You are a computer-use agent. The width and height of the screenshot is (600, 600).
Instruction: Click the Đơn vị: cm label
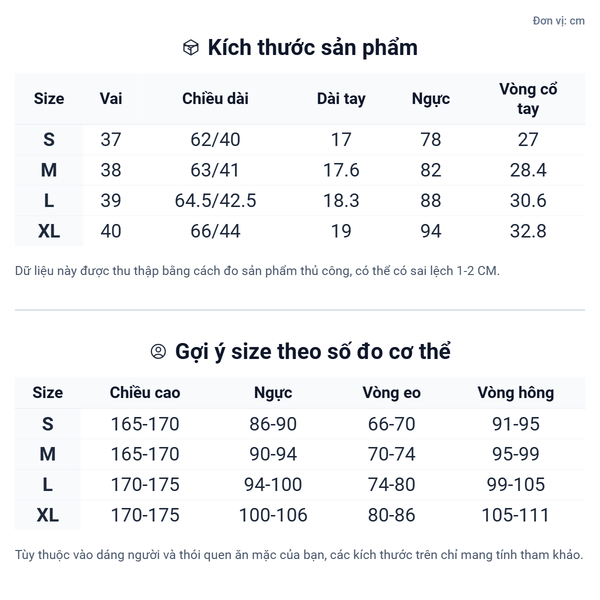pos(558,21)
